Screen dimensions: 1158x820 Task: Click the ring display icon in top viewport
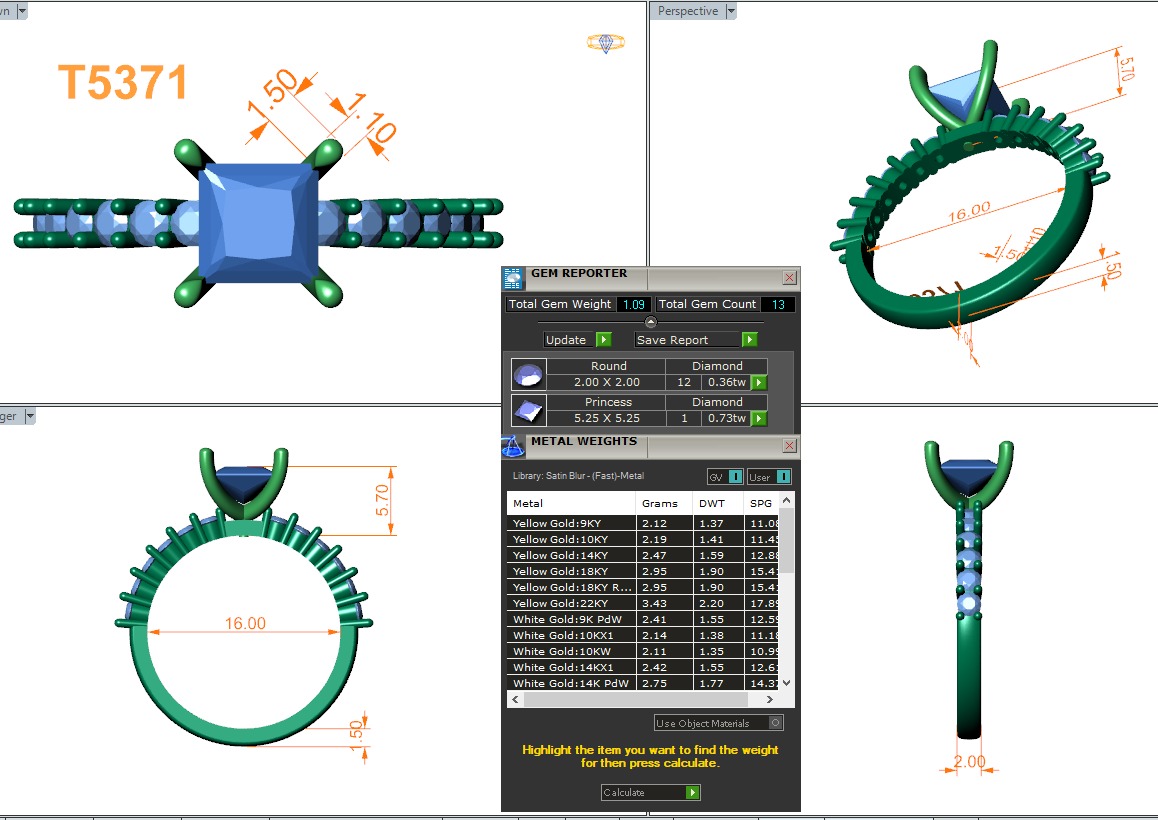coord(605,42)
